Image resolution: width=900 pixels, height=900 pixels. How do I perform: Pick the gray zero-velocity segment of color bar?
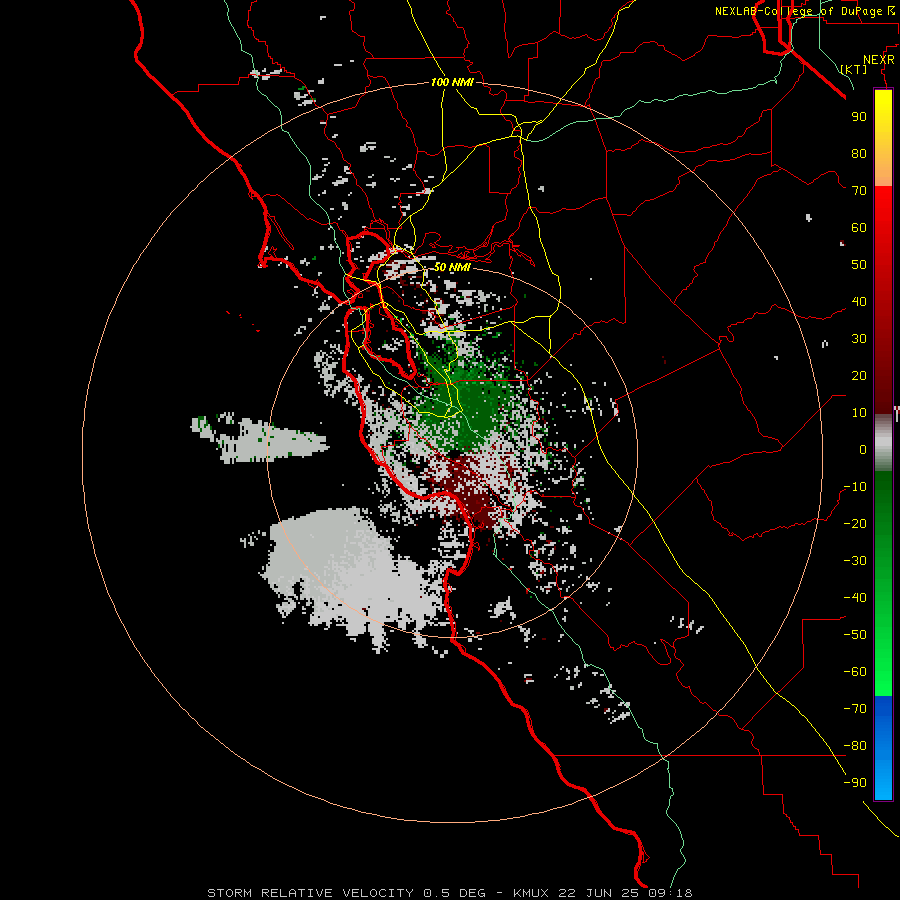tap(883, 442)
